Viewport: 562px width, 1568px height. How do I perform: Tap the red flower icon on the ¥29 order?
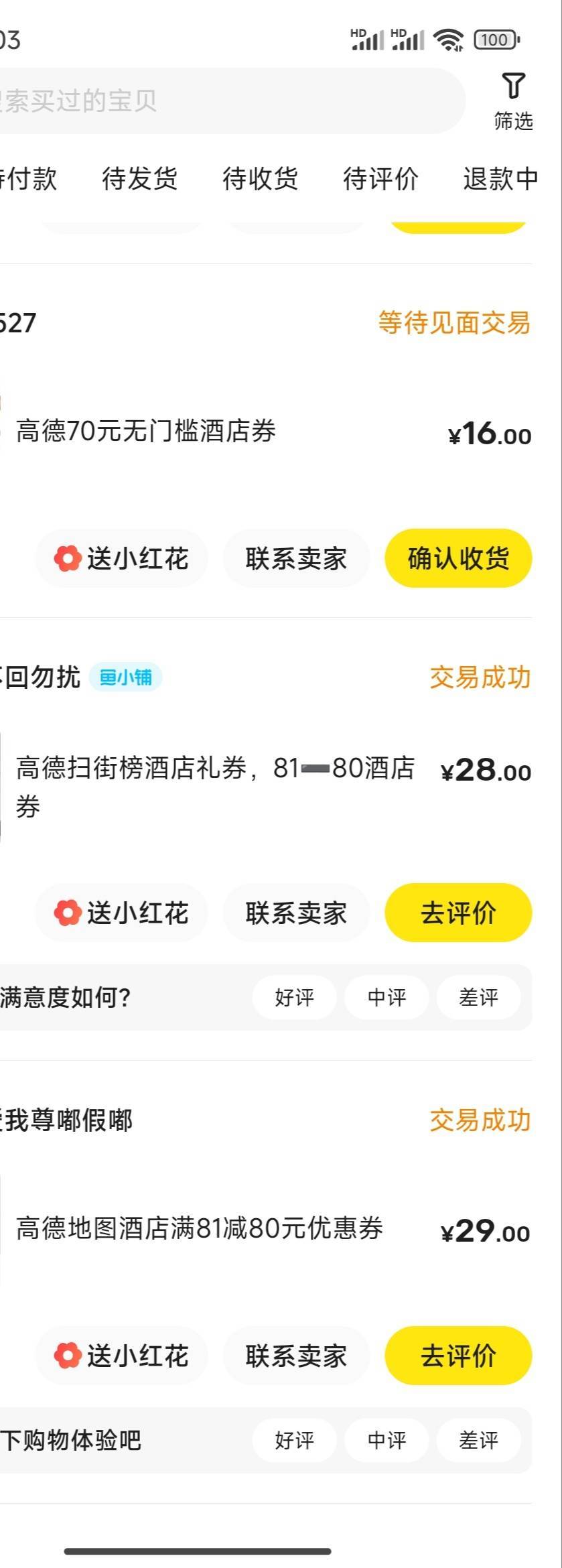(68, 1356)
